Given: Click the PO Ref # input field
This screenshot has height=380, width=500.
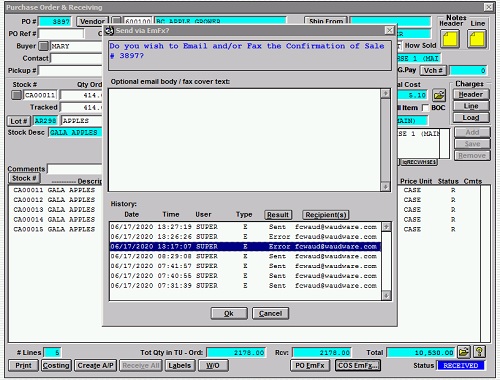Looking at the screenshot, I should pyautogui.click(x=61, y=34).
